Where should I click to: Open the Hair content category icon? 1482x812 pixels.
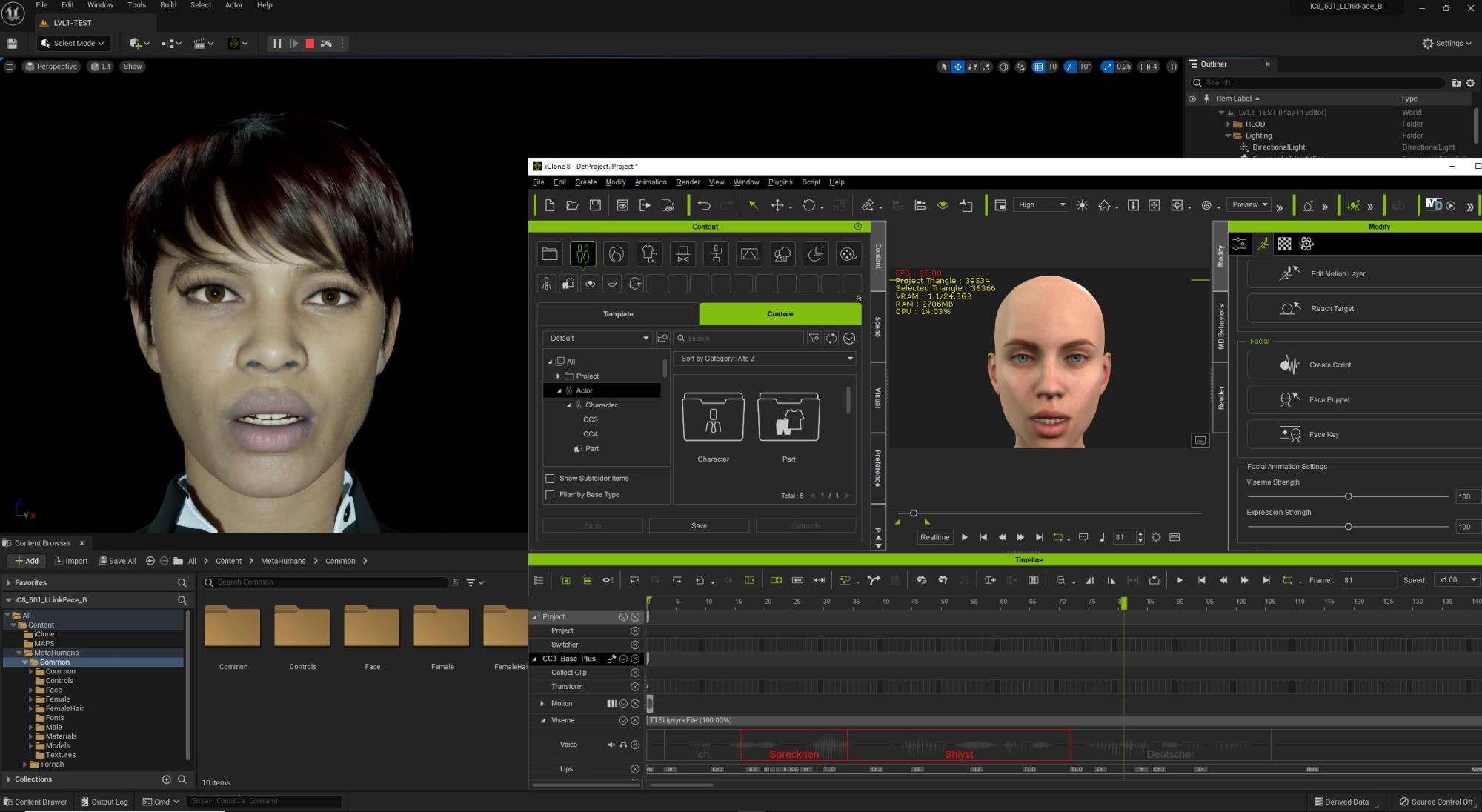coord(617,254)
